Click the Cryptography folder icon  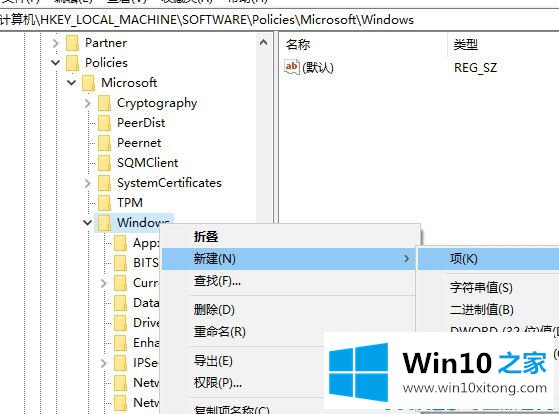(104, 103)
